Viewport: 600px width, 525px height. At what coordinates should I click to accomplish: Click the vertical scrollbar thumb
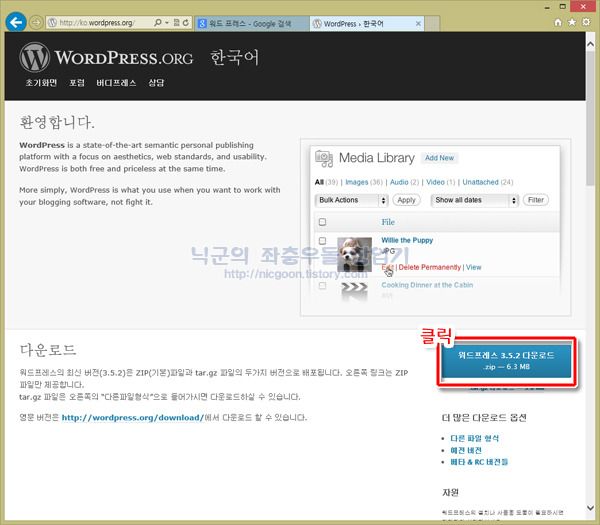point(590,119)
